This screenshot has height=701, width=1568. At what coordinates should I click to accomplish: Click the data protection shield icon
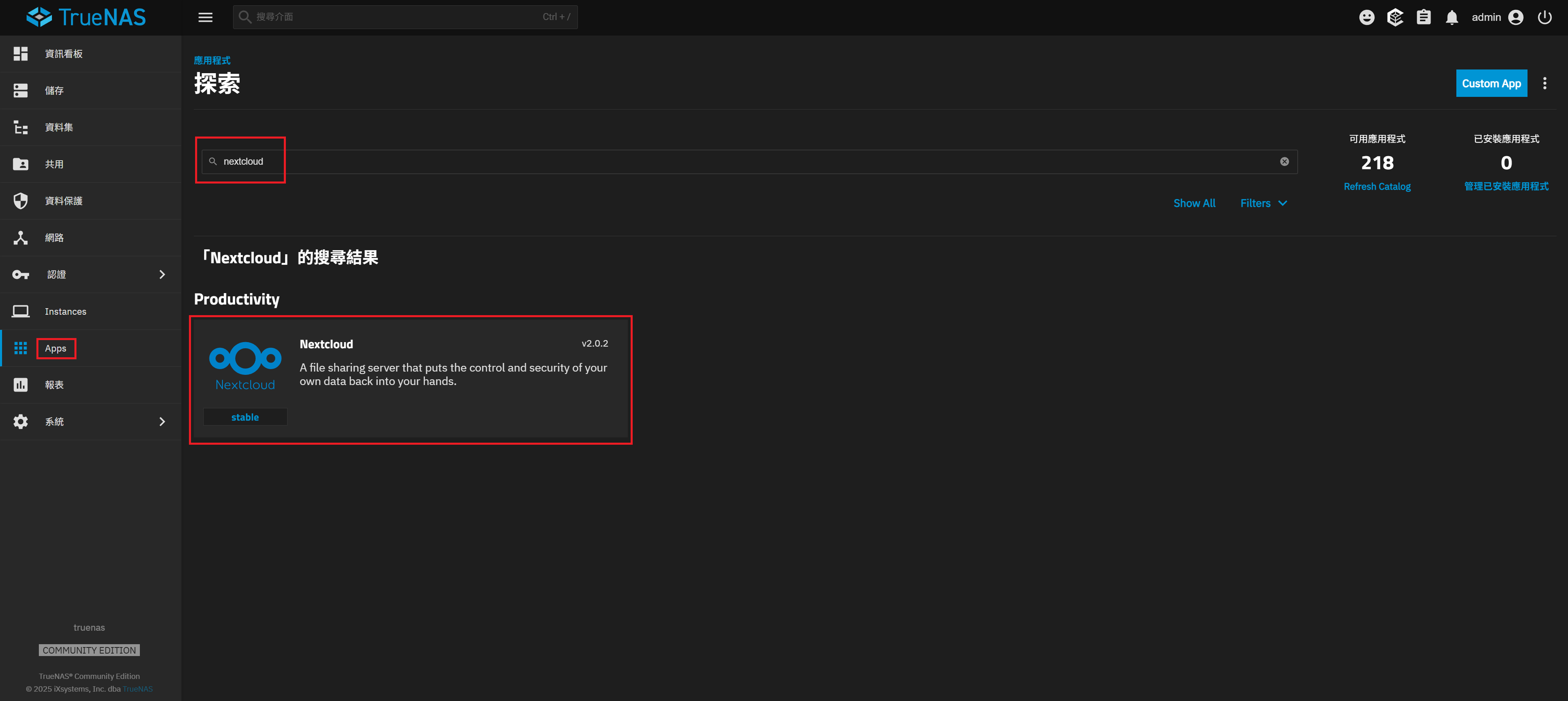21,201
